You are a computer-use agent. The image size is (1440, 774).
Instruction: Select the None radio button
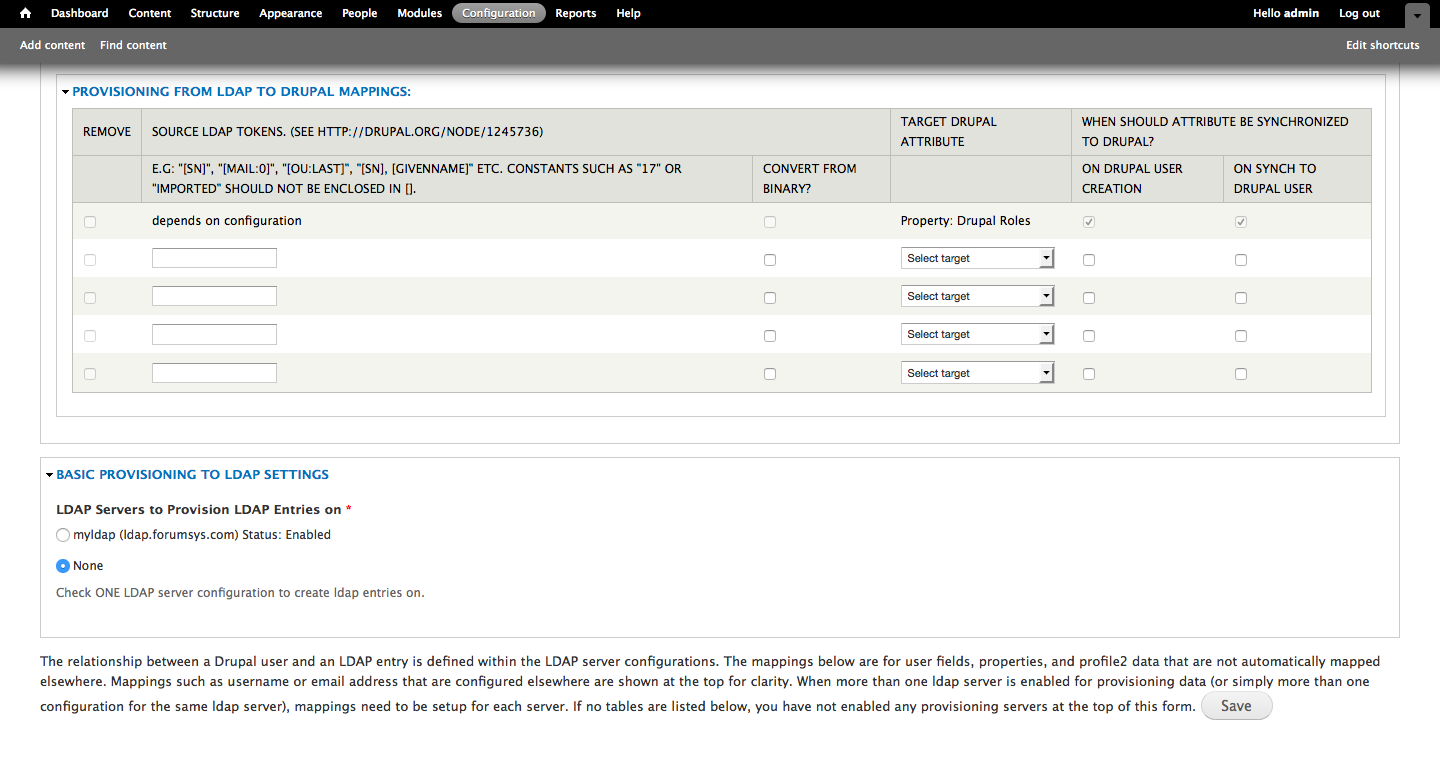(64, 566)
